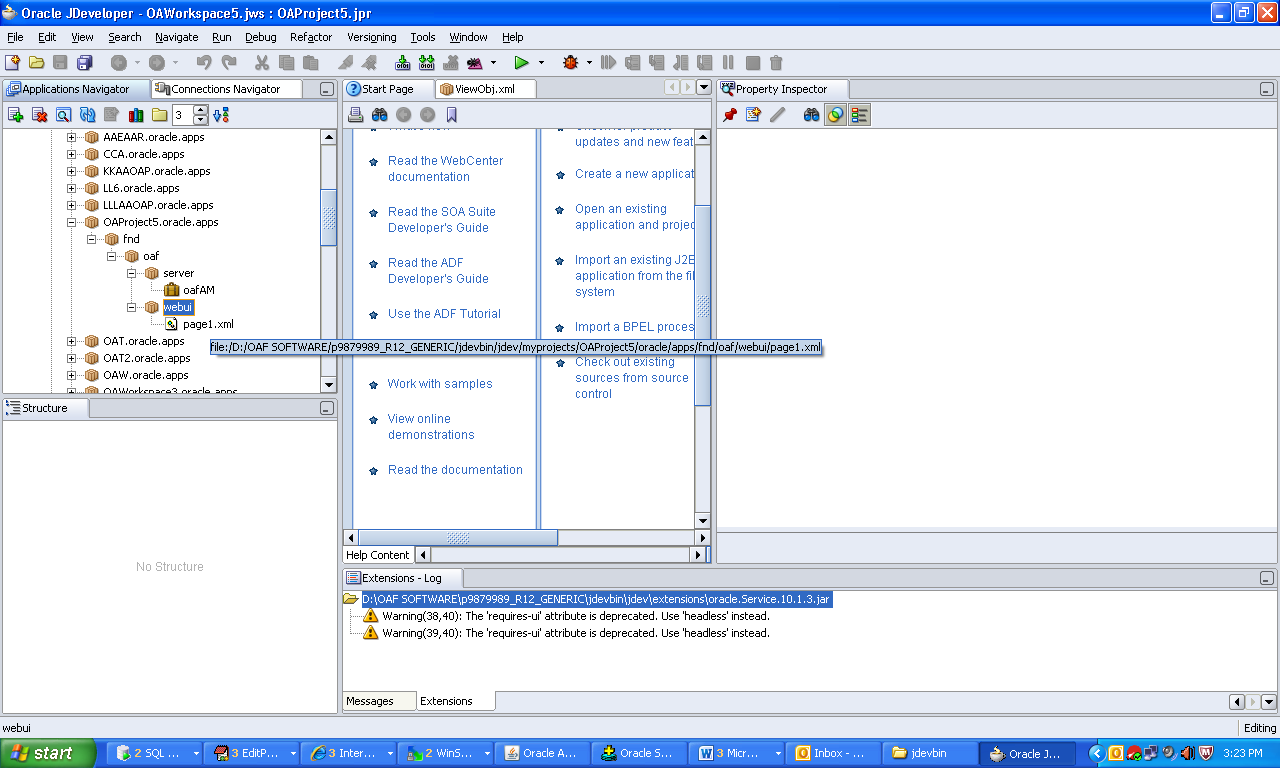Open the Tools menu

click(423, 37)
